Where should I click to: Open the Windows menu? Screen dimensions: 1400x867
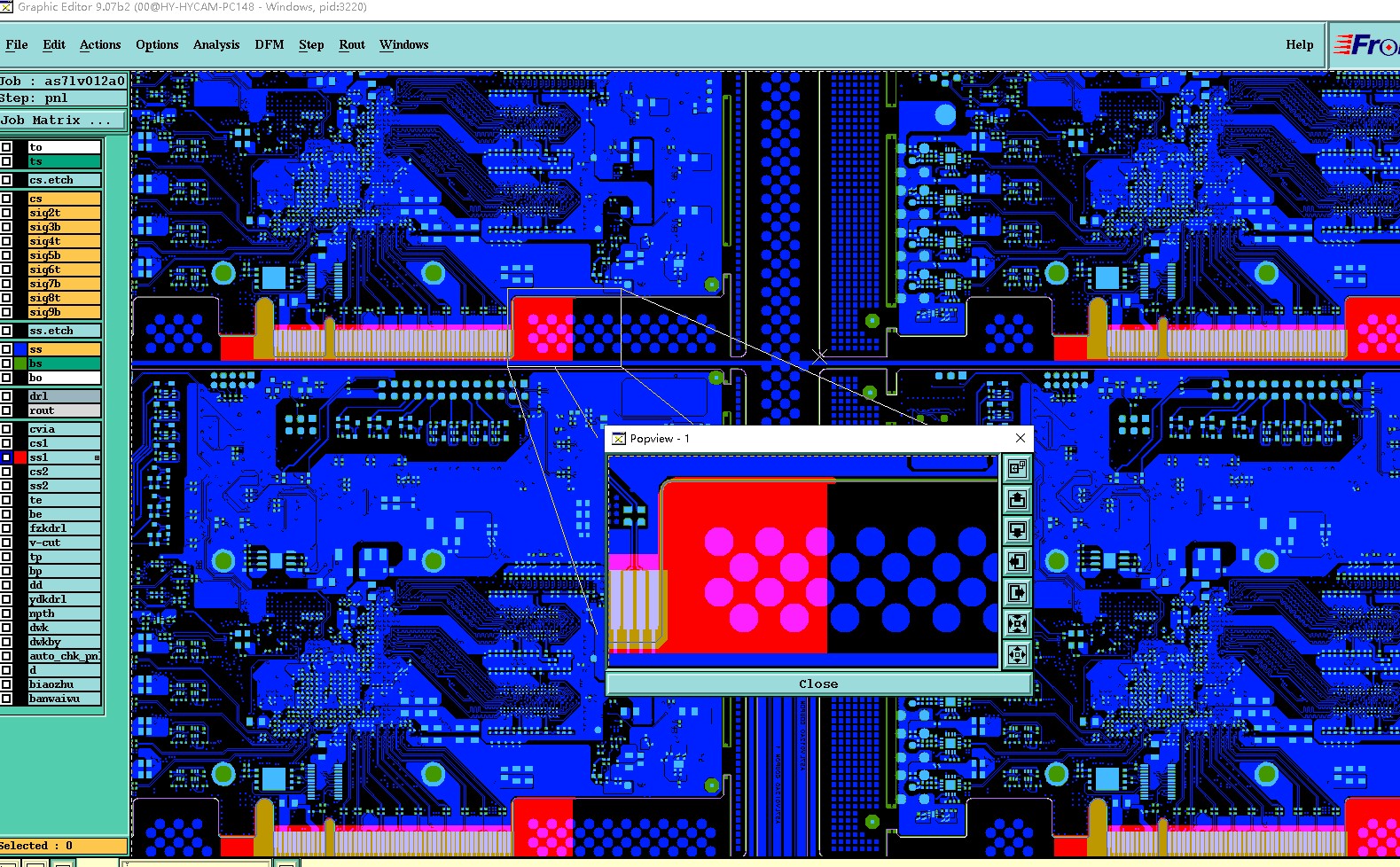[x=404, y=44]
